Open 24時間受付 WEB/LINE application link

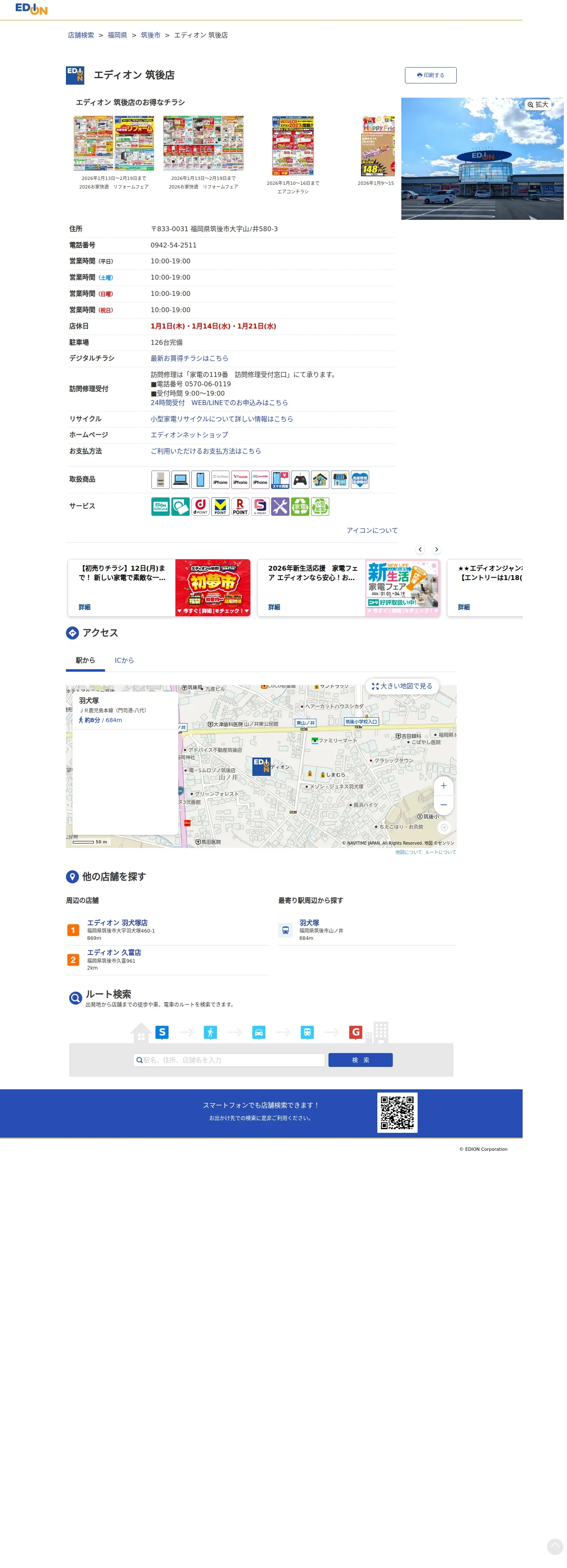click(x=219, y=403)
